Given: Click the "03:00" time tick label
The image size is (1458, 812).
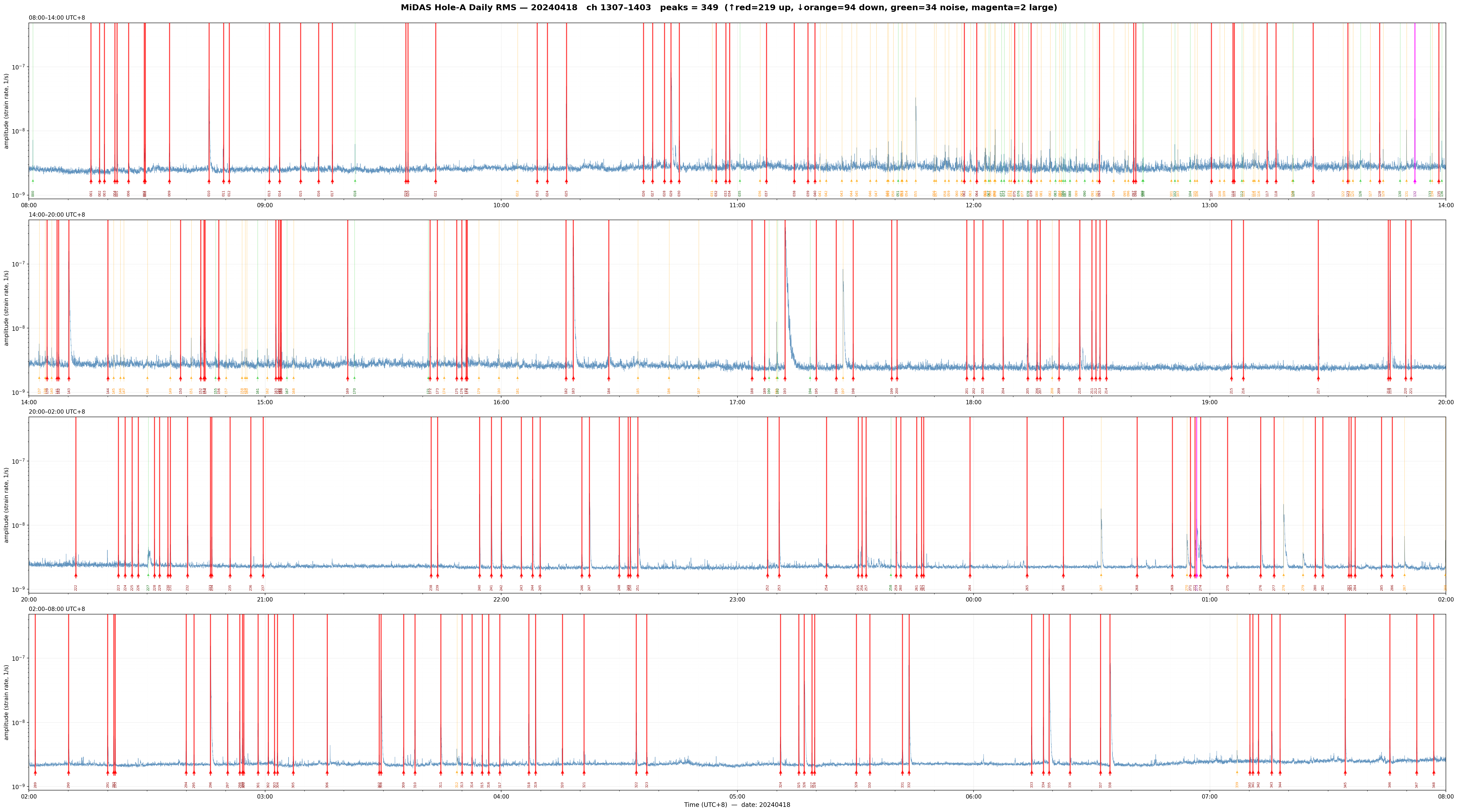Looking at the screenshot, I should point(265,797).
